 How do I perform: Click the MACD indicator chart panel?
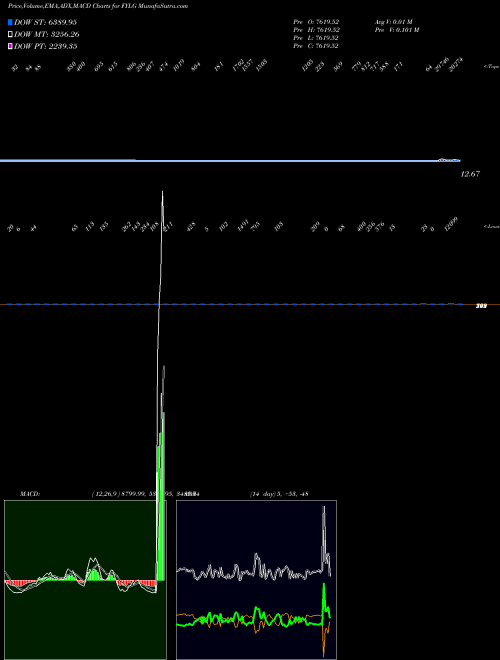[85, 580]
